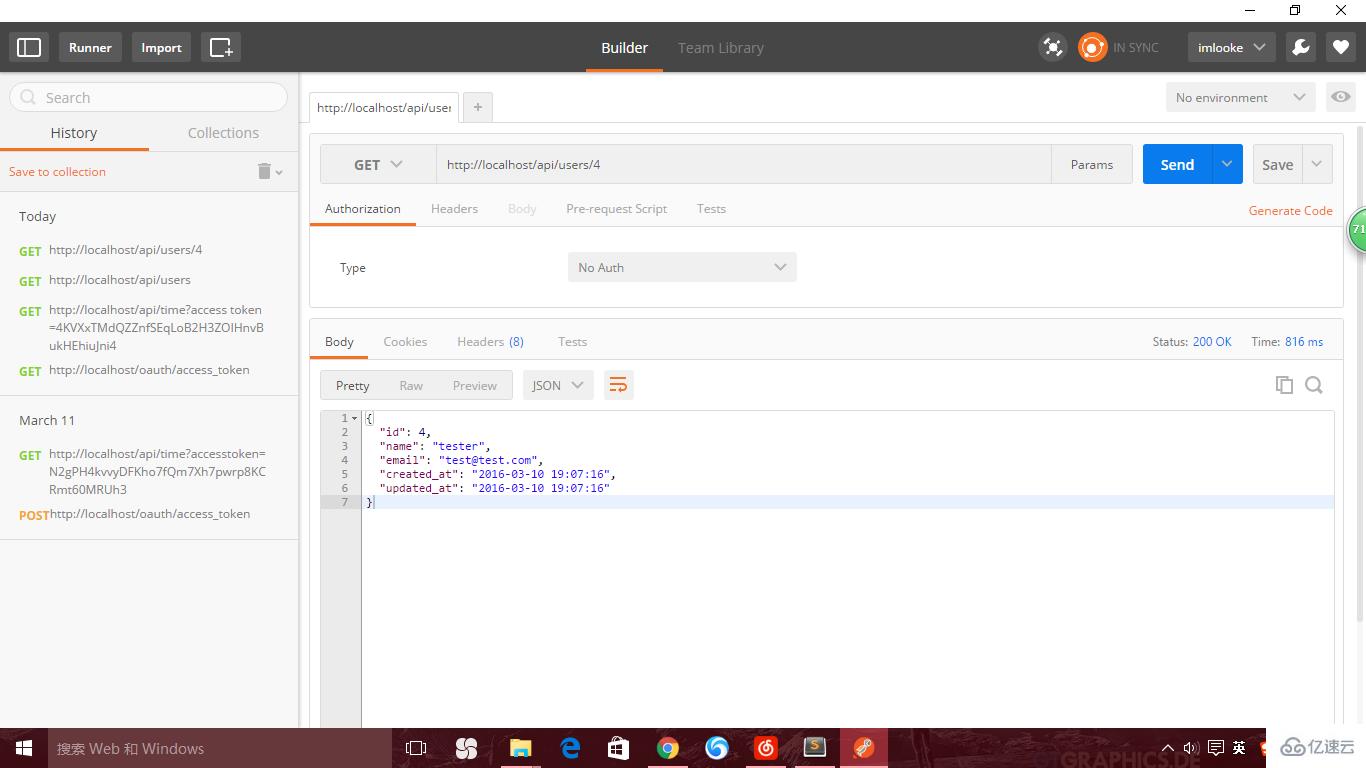Click Save to collection link
1366x768 pixels.
(57, 171)
